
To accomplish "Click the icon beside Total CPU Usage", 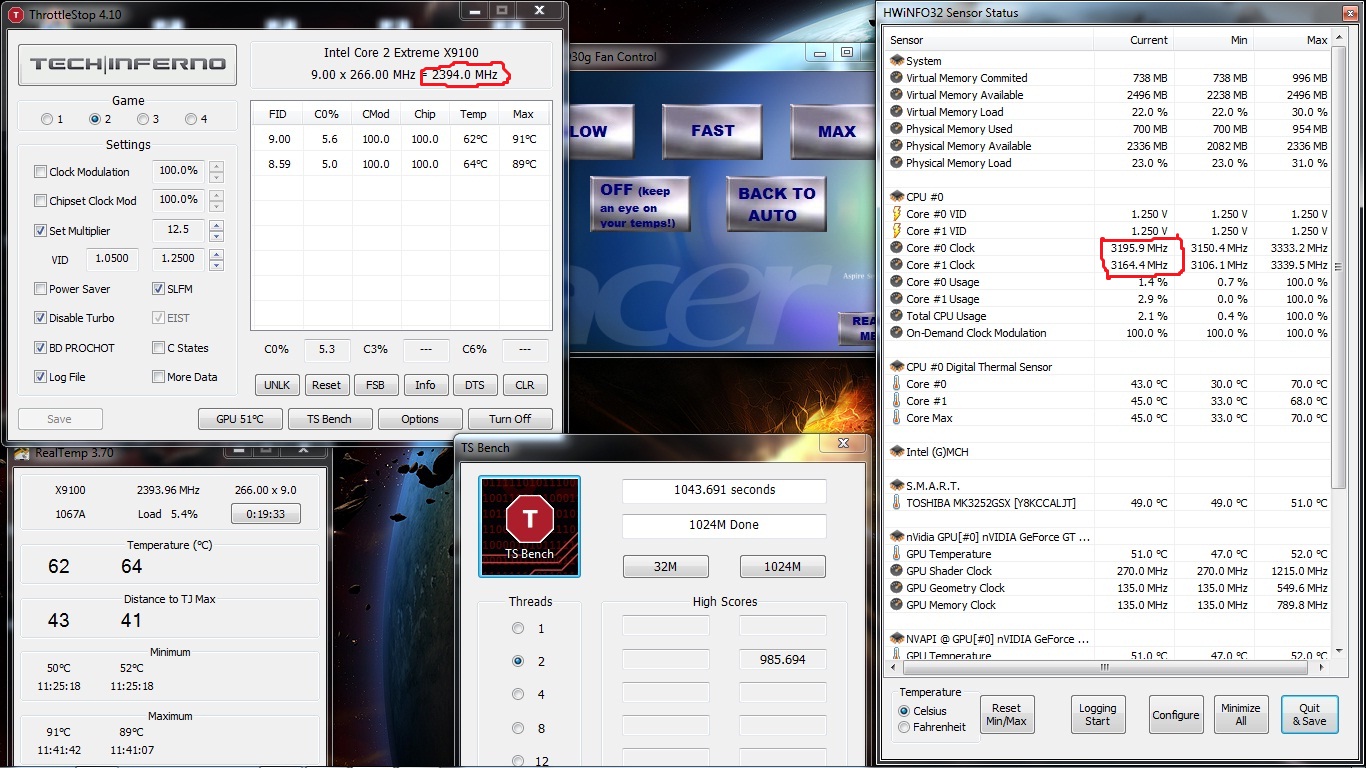I will click(x=897, y=316).
